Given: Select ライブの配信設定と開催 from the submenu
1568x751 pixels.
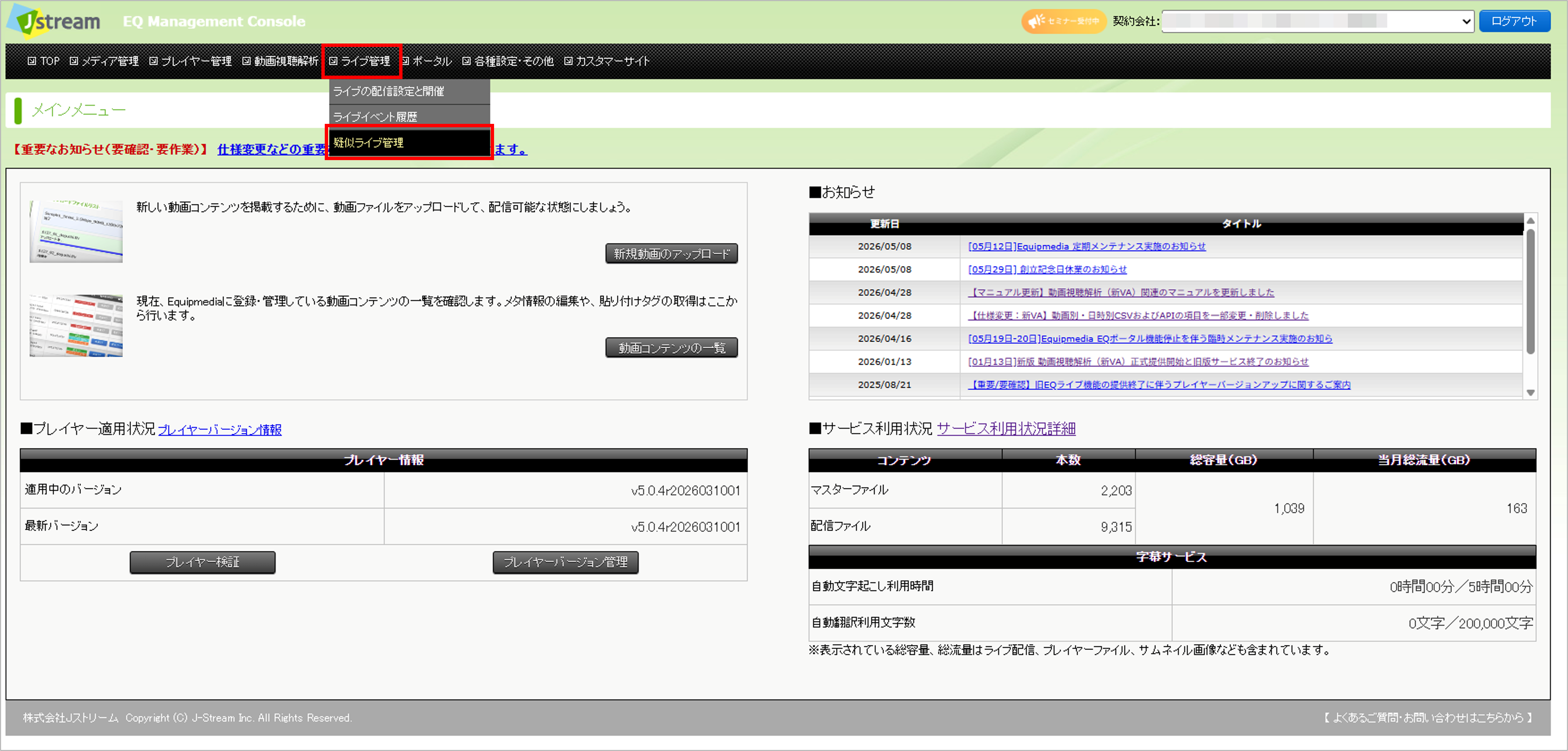Looking at the screenshot, I should coord(410,91).
